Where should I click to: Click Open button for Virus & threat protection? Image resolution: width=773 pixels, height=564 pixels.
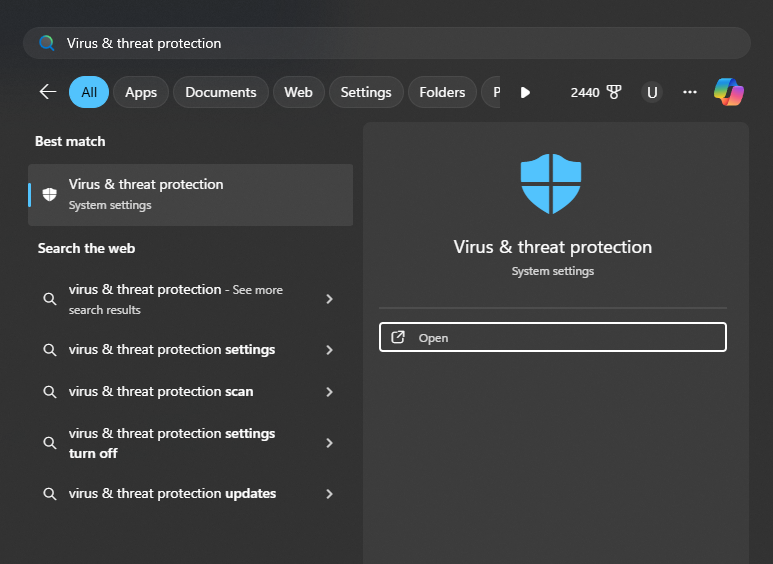(552, 337)
